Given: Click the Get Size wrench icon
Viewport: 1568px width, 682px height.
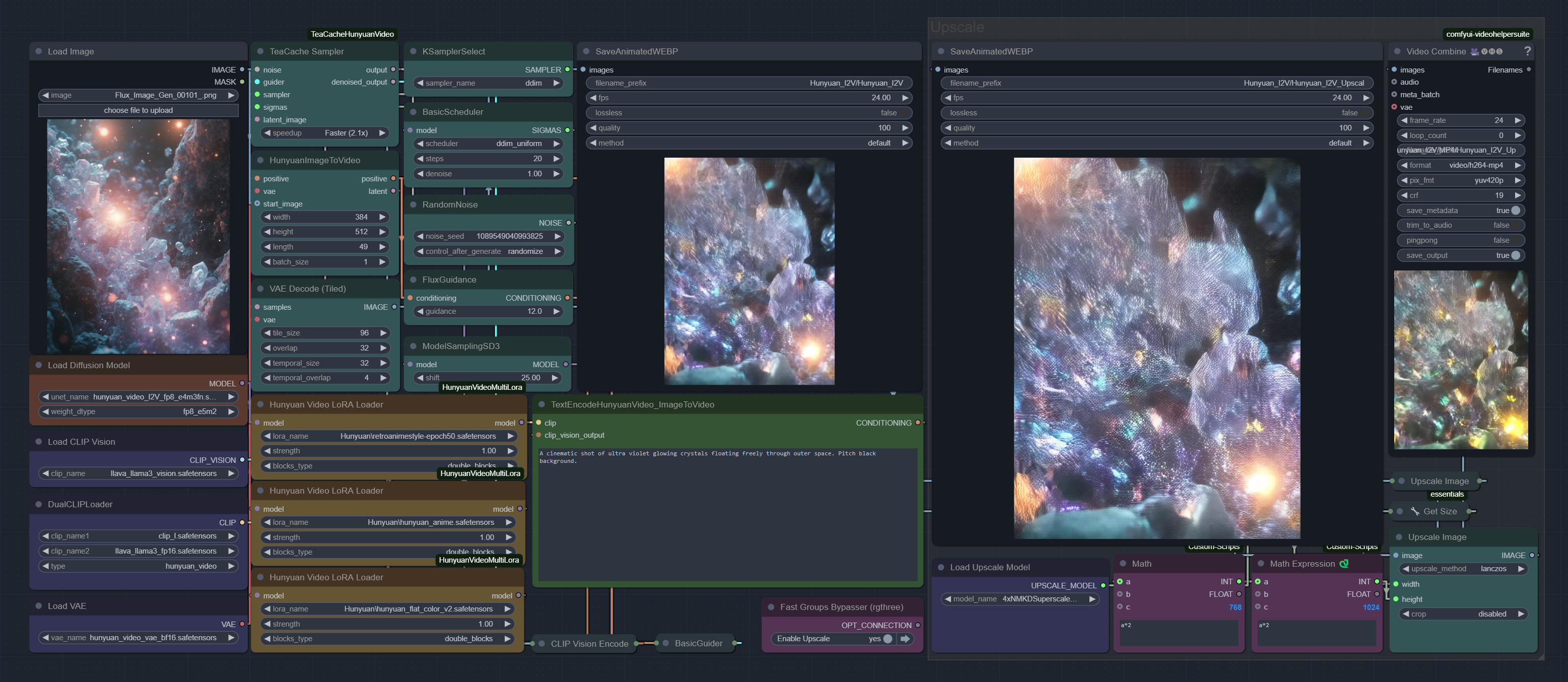Looking at the screenshot, I should pos(1414,512).
